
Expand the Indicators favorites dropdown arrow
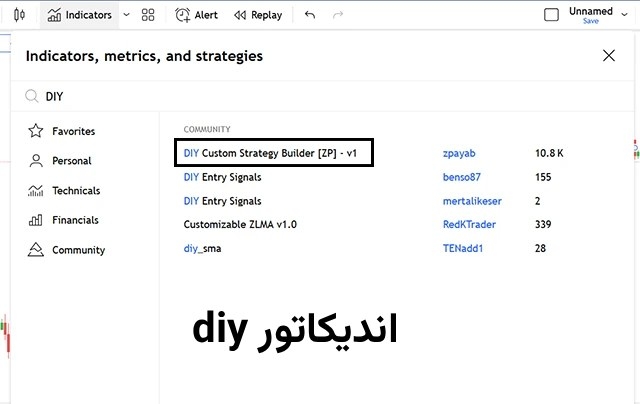click(126, 15)
